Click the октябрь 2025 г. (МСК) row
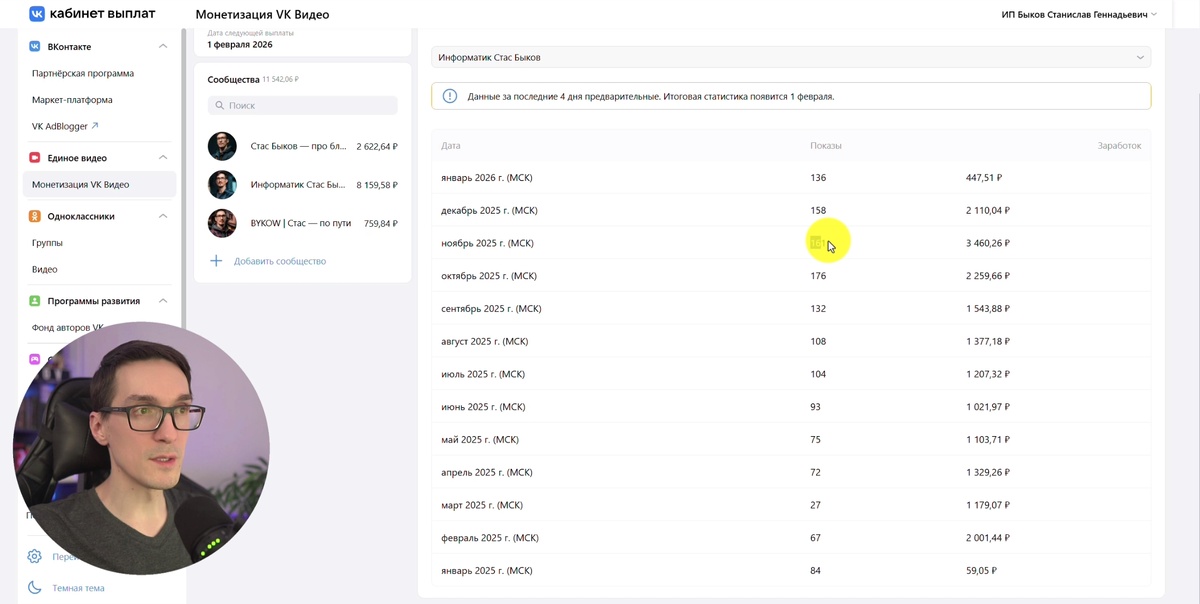Image resolution: width=1200 pixels, height=604 pixels. [791, 276]
